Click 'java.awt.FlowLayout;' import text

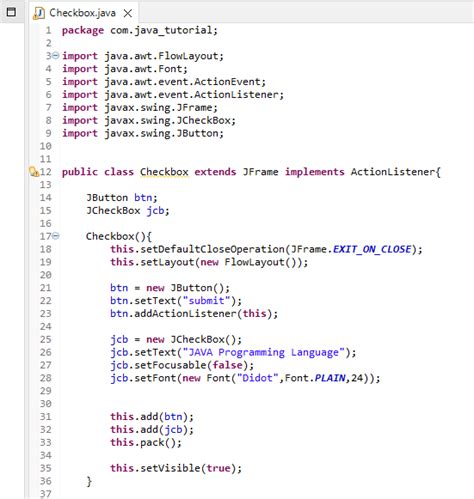coord(164,56)
